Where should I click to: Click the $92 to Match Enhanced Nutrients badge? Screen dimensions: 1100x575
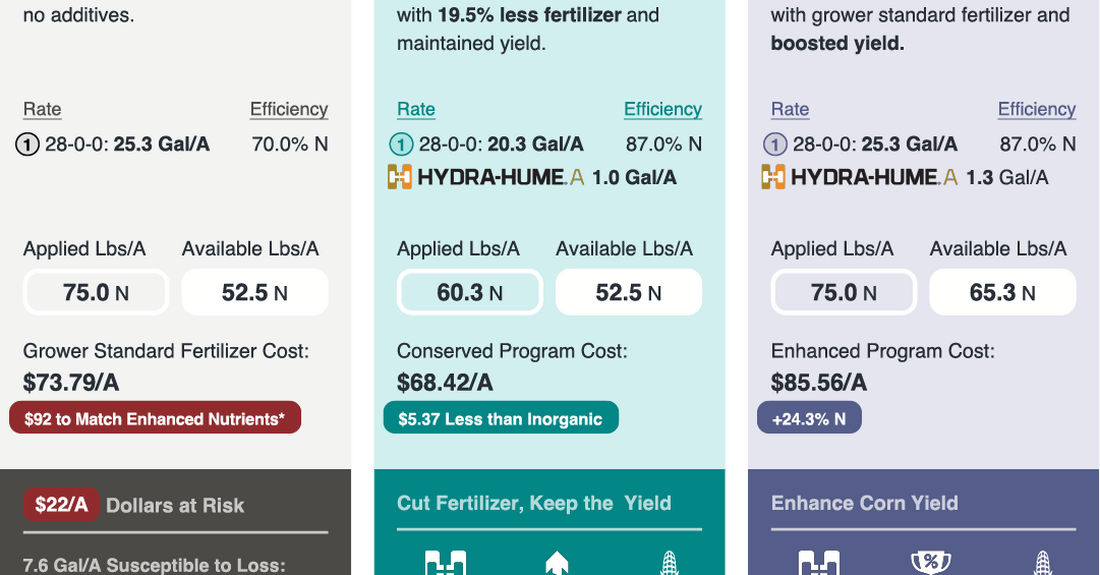(155, 419)
